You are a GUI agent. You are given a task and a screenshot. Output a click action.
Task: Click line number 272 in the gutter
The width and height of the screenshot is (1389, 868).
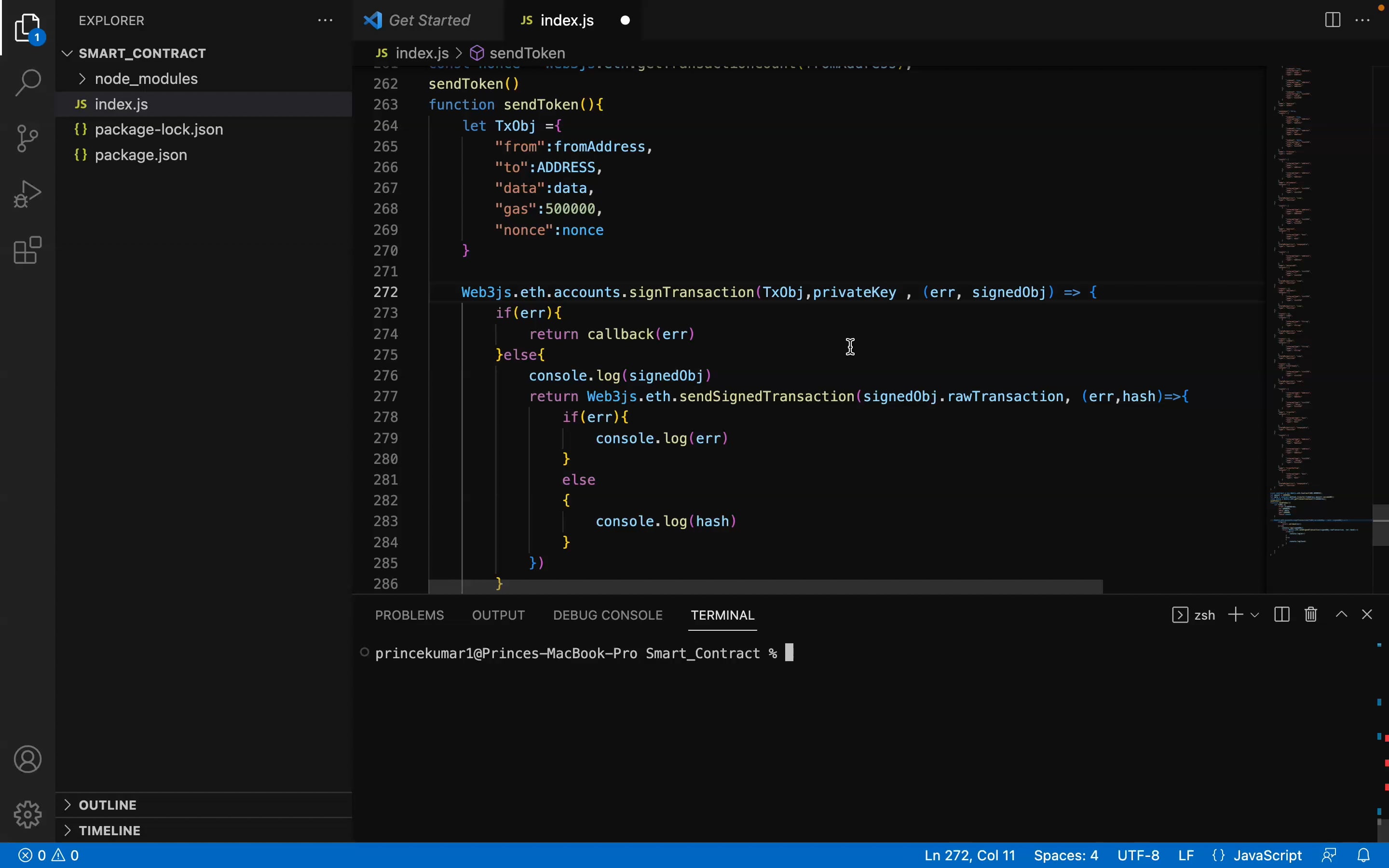coord(386,292)
